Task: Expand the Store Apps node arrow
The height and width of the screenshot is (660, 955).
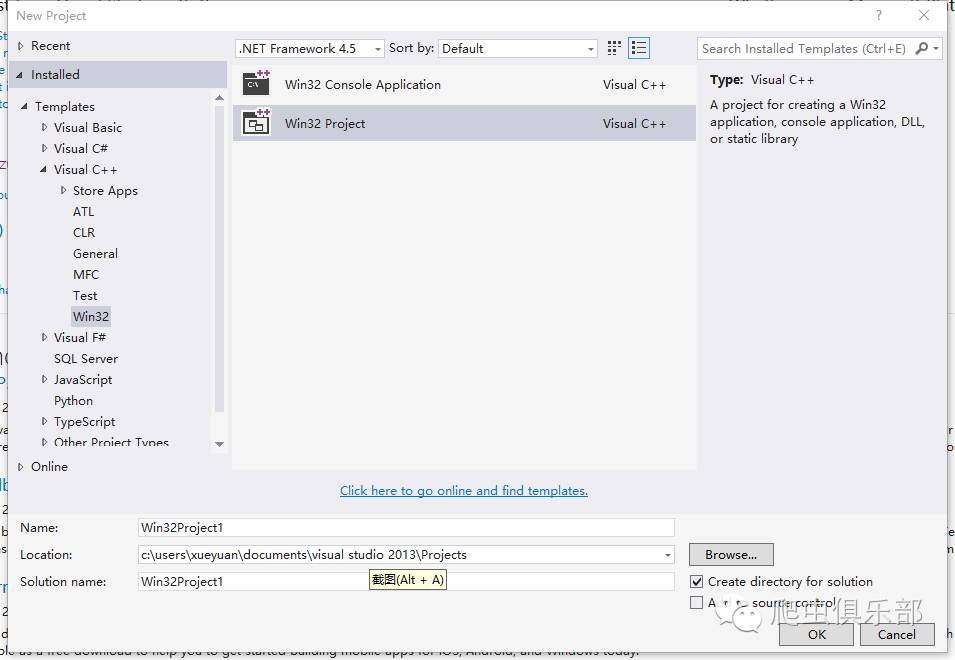Action: [63, 190]
